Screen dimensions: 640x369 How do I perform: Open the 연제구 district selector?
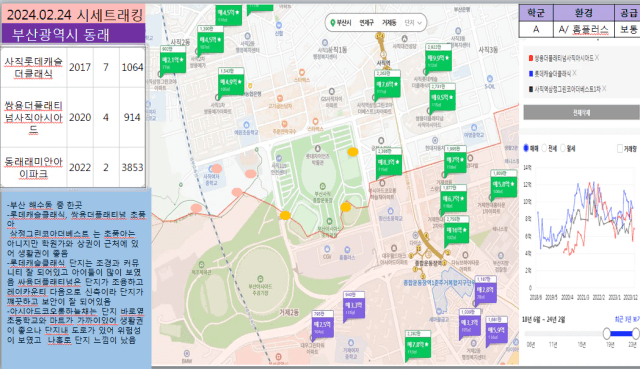tap(366, 23)
